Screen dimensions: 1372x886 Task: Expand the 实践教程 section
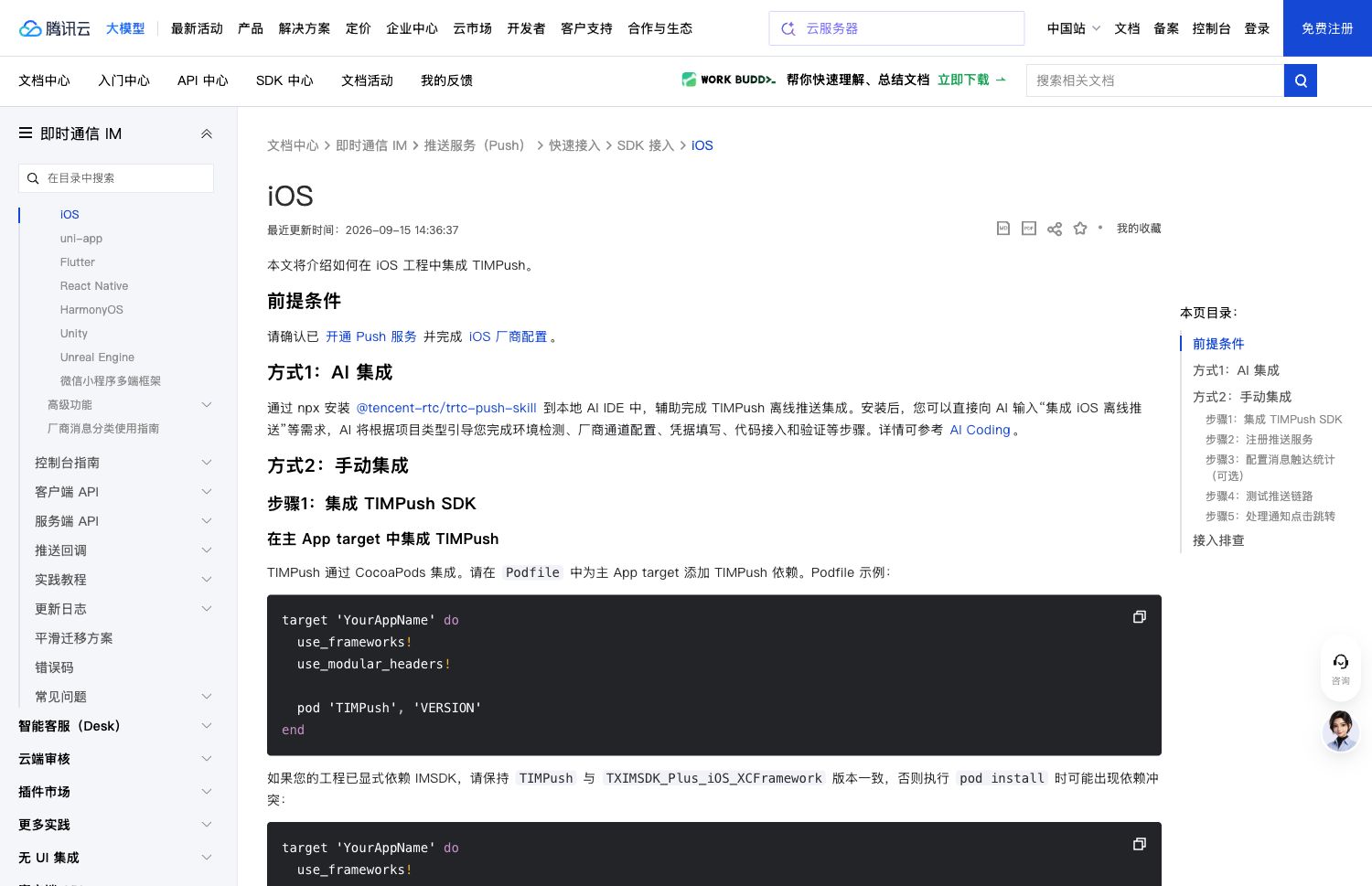point(207,580)
